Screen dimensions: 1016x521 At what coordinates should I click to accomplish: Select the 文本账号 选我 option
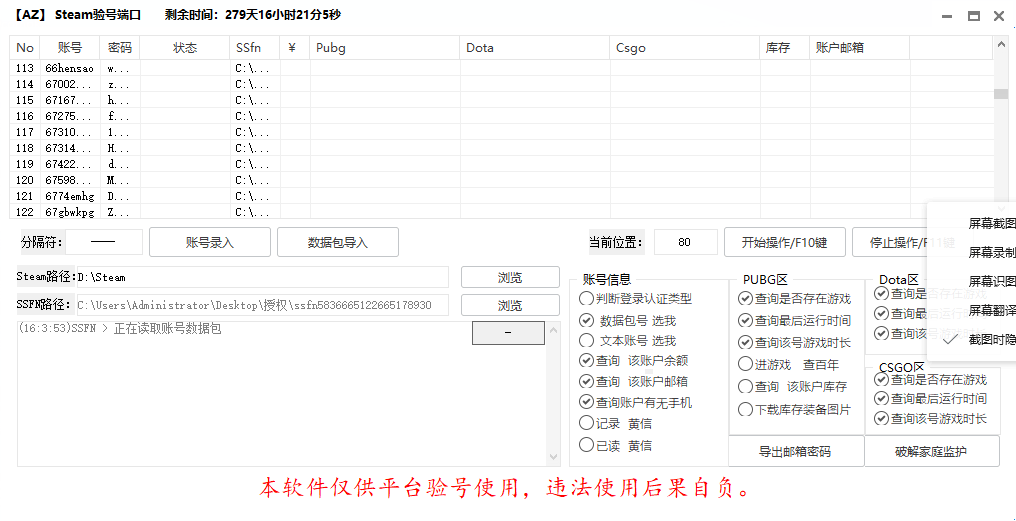pyautogui.click(x=627, y=340)
